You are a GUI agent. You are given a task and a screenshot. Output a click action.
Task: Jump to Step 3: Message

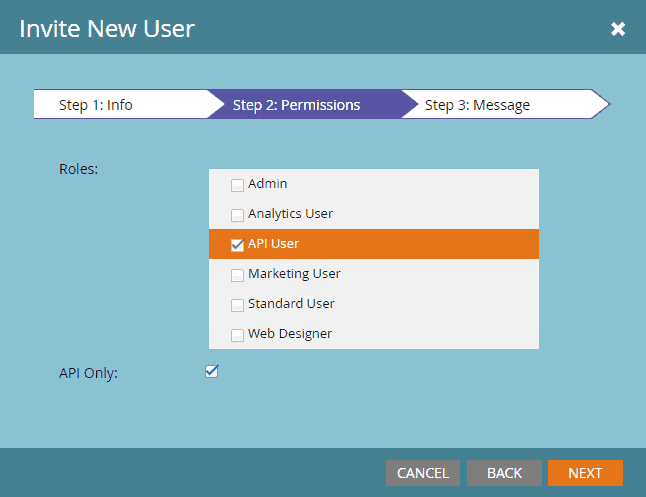pos(505,104)
